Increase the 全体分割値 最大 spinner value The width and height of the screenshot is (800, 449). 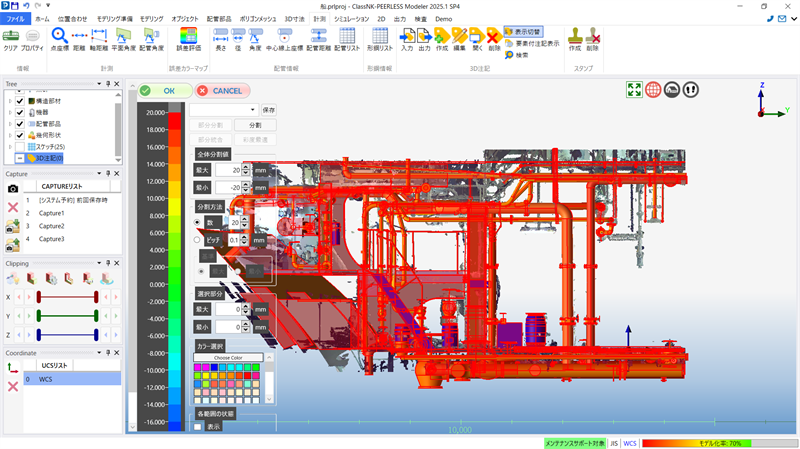[x=247, y=166]
